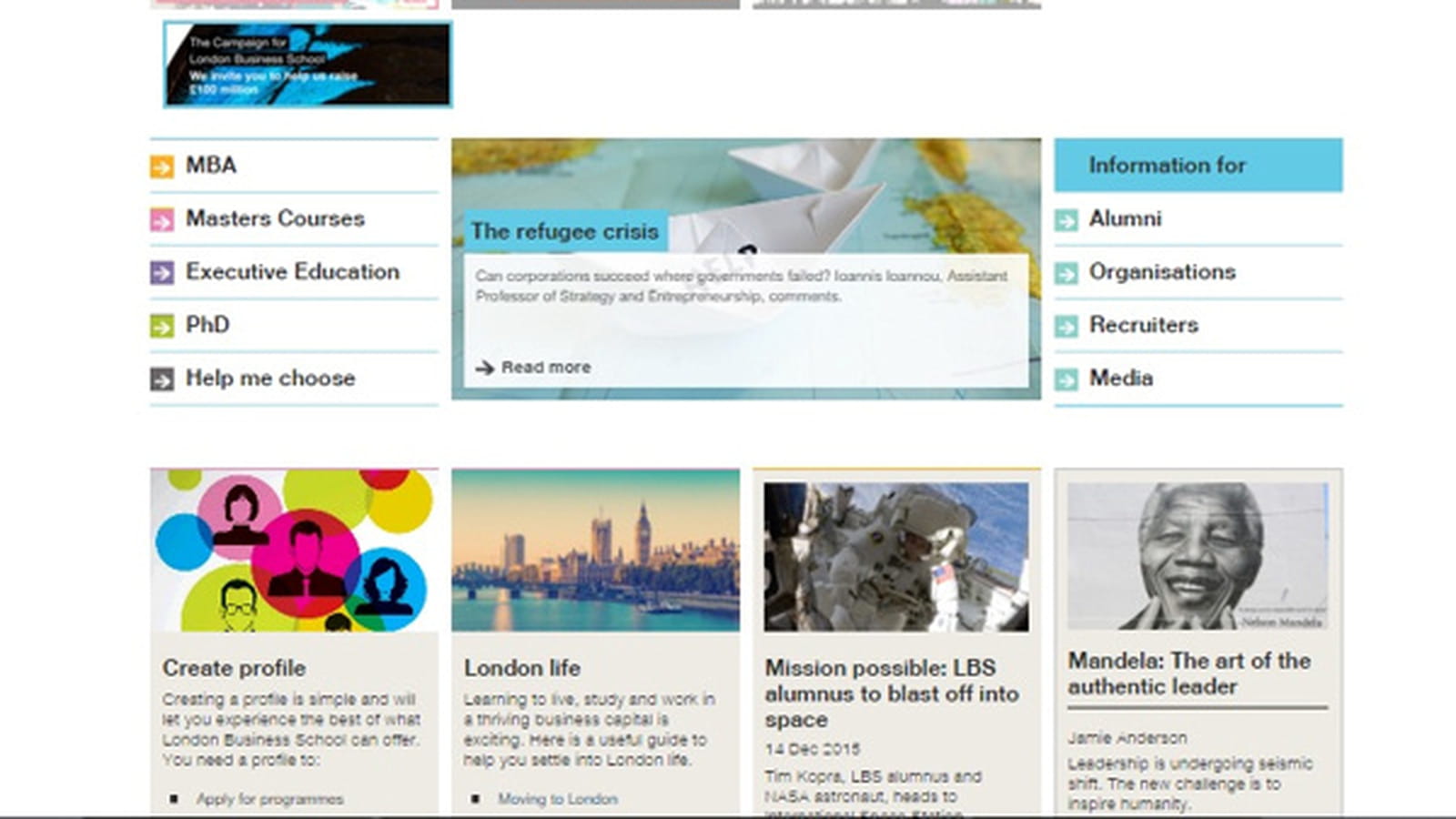Click the Nelson Mandela portrait image
The width and height of the screenshot is (1456, 819).
point(1198,556)
